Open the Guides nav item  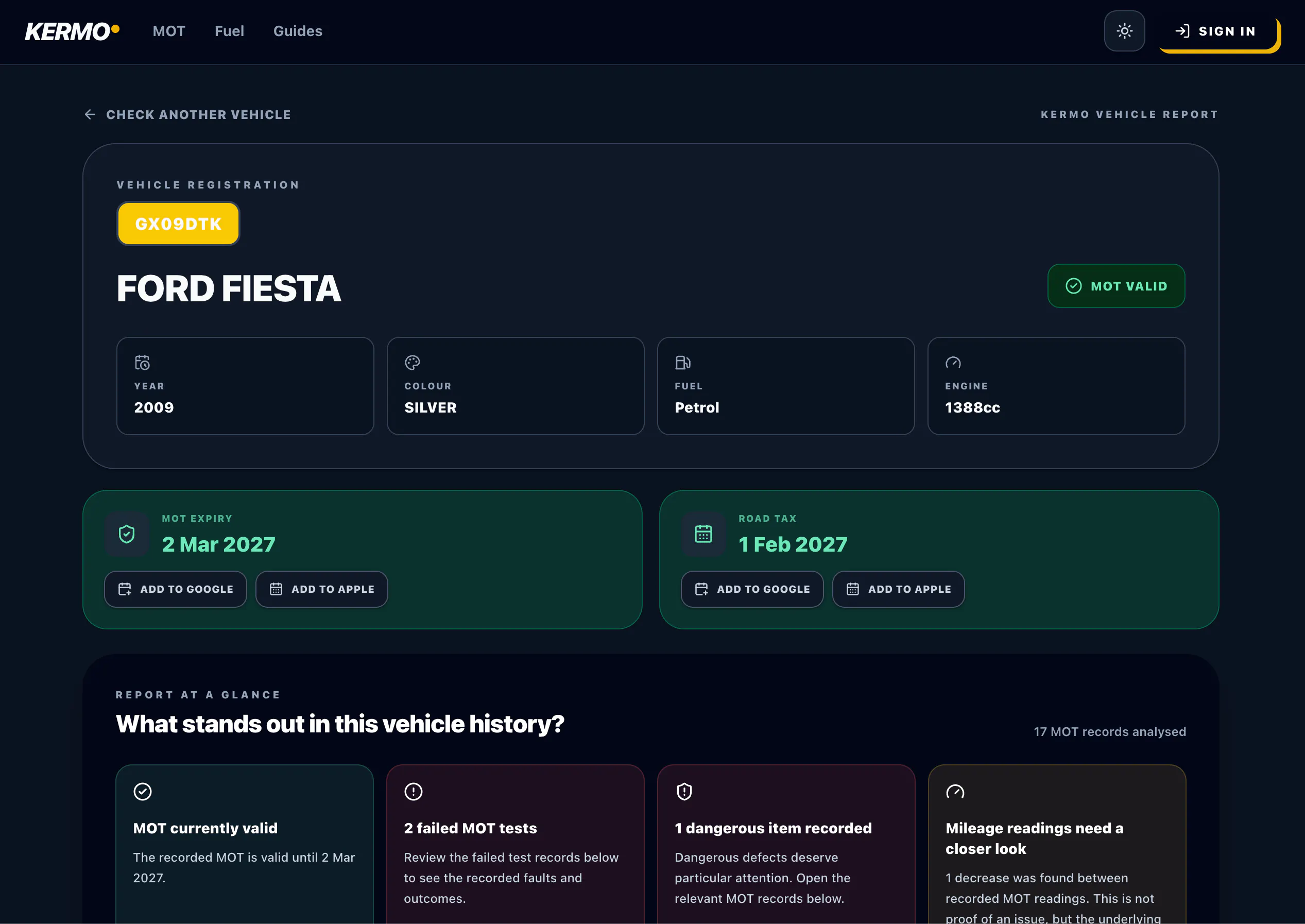[298, 31]
